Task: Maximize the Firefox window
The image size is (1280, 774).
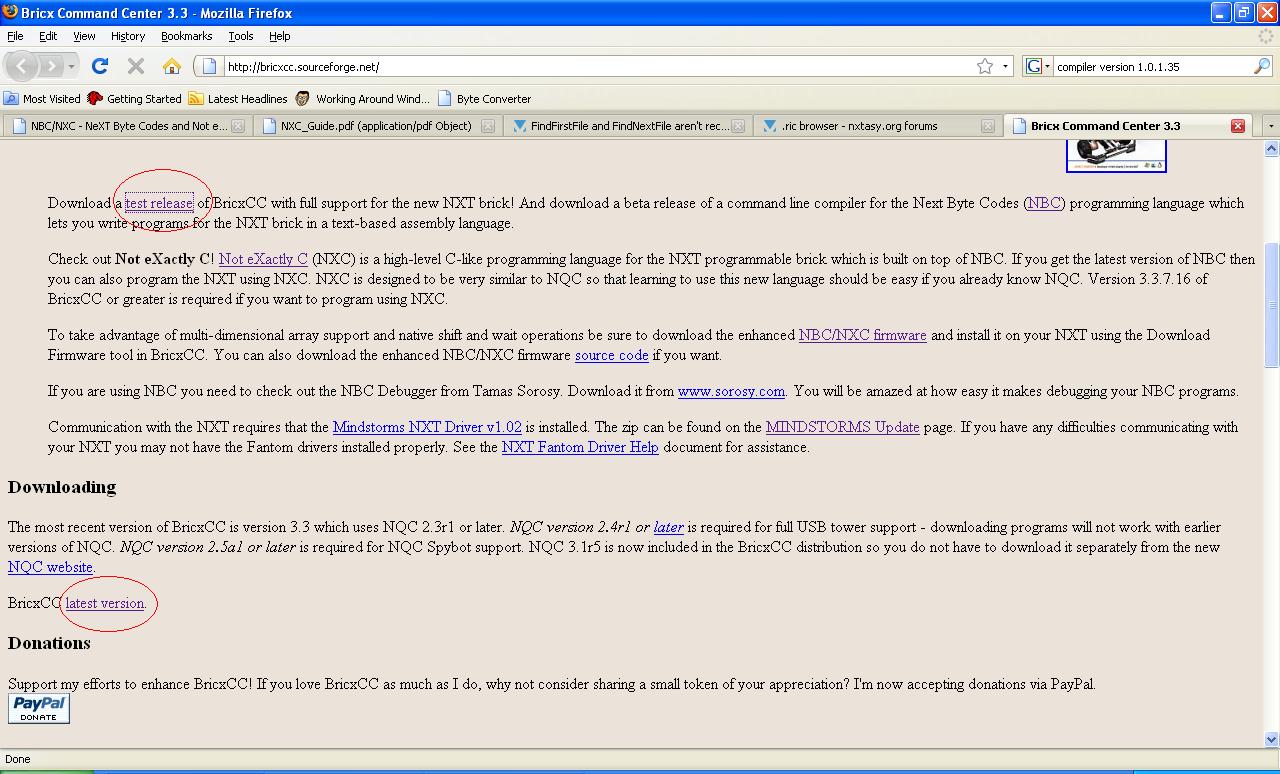Action: point(1244,13)
